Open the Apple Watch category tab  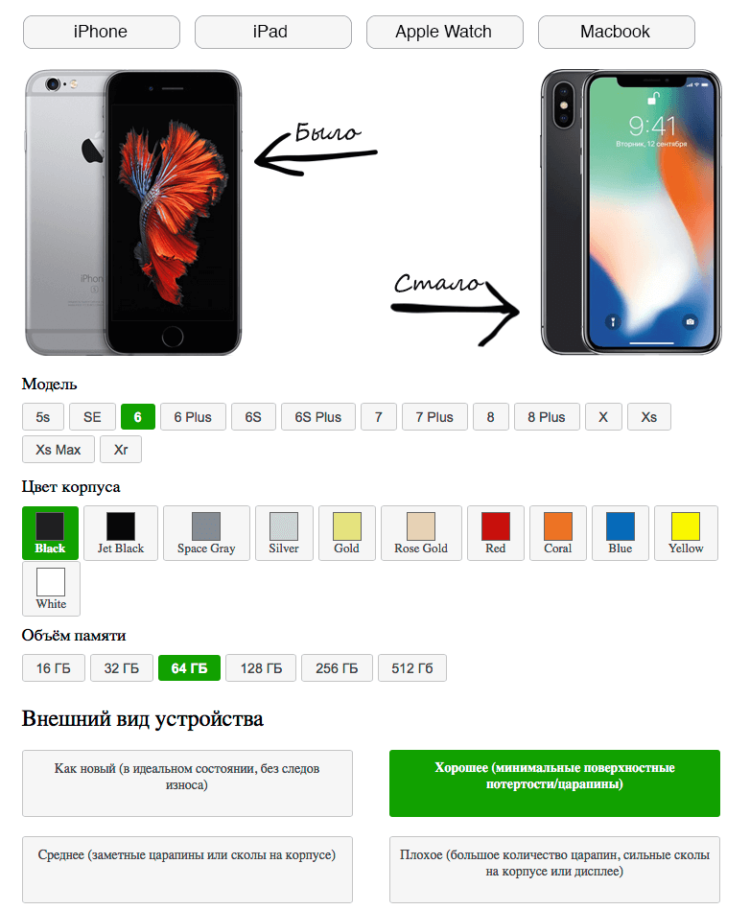[x=444, y=32]
